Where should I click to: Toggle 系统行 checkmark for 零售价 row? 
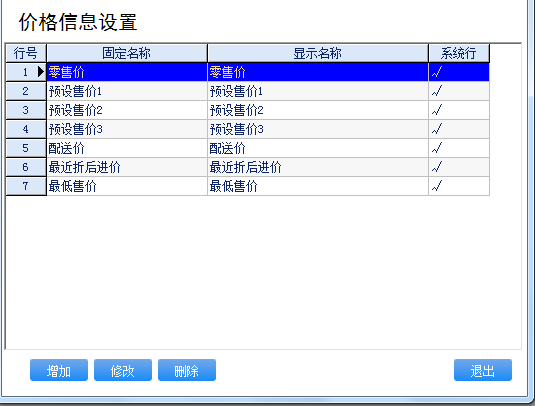click(437, 72)
